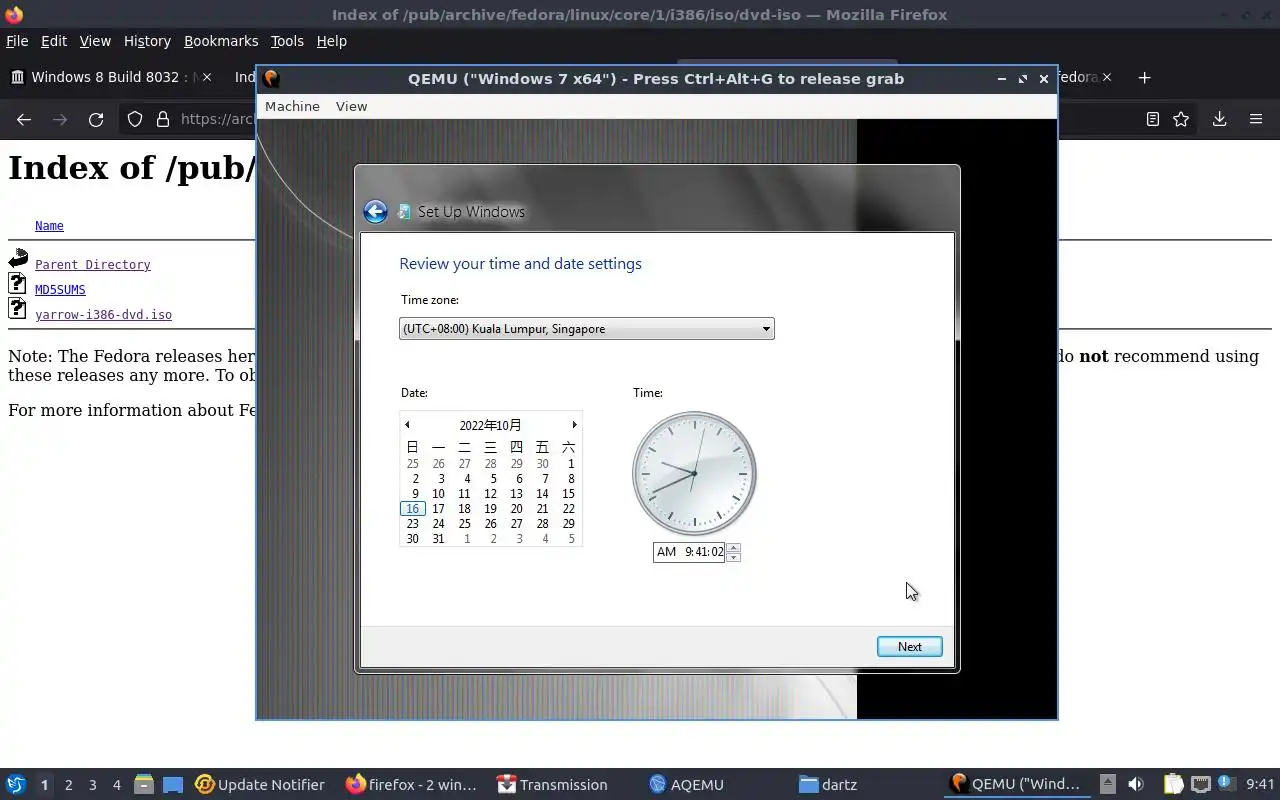This screenshot has width=1280, height=800.
Task: Open Firefox downloads panel
Action: [x=1219, y=119]
